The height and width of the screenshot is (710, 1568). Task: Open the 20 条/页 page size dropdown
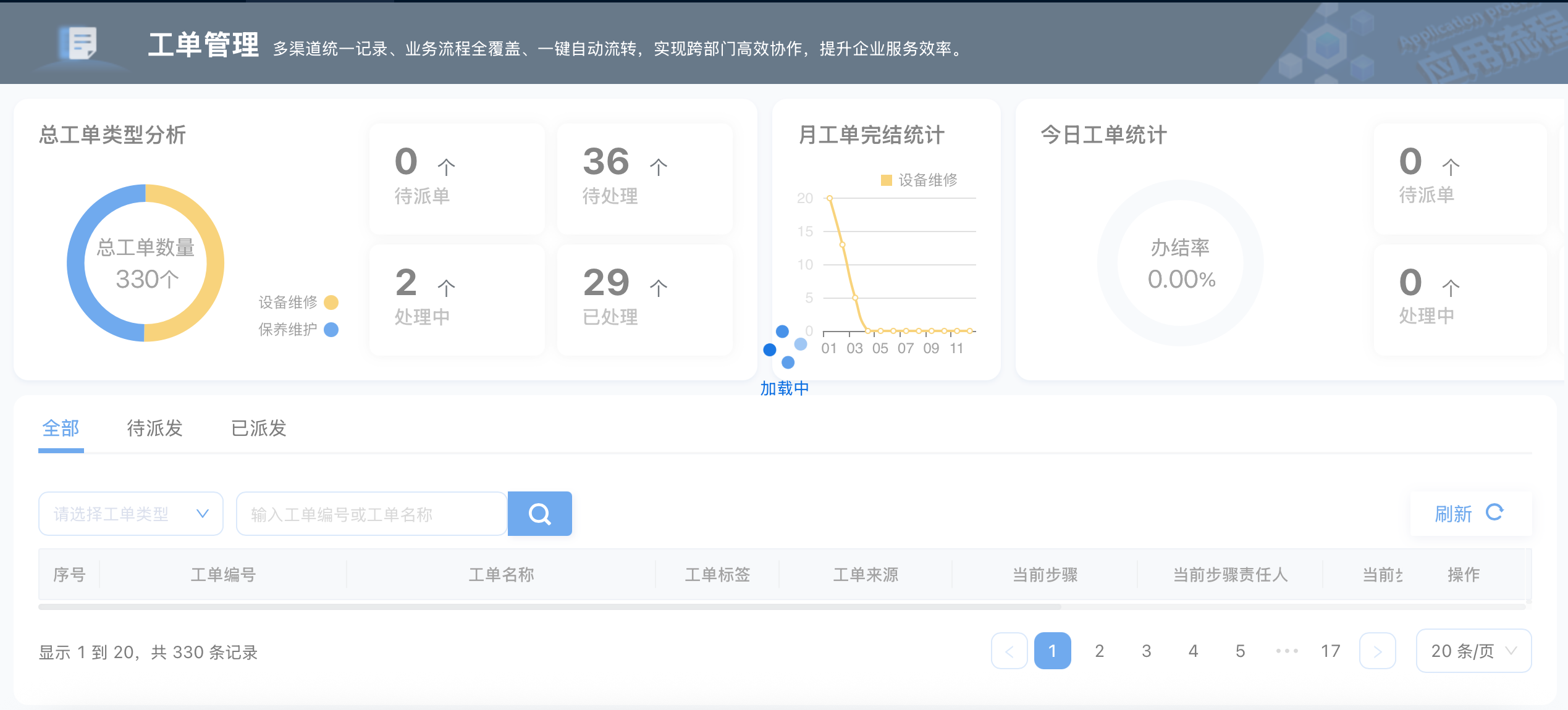coord(1473,651)
